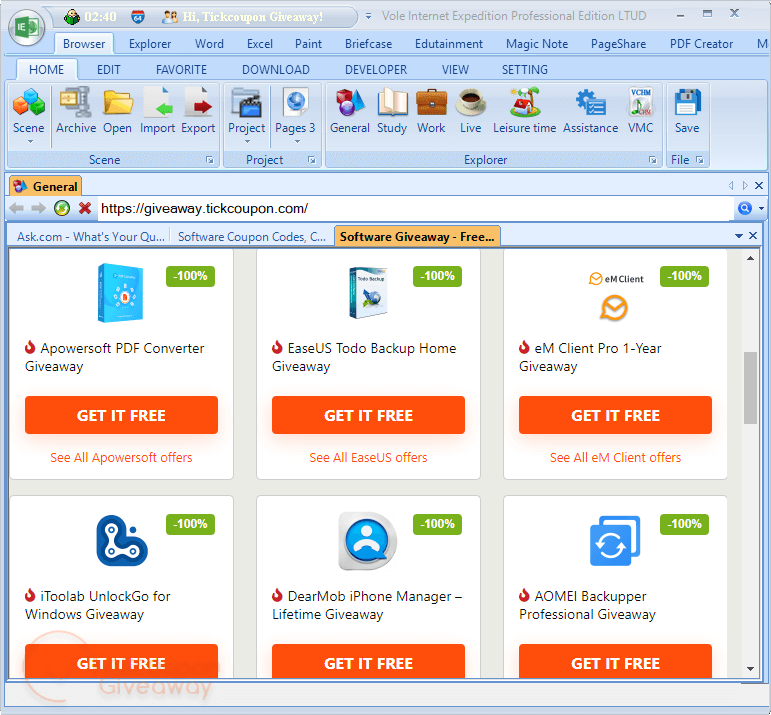Switch to the Excel module tab
The width and height of the screenshot is (771, 715).
pyautogui.click(x=260, y=44)
